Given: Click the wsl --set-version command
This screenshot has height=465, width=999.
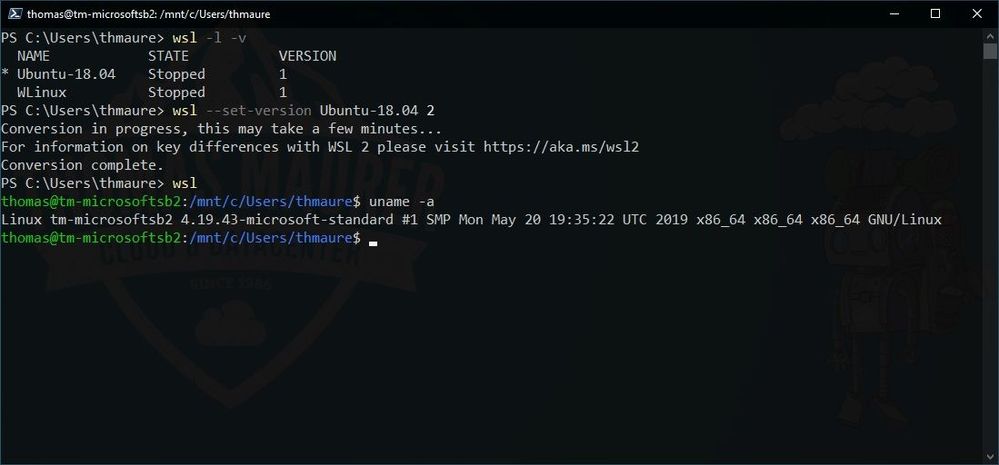Looking at the screenshot, I should (303, 111).
